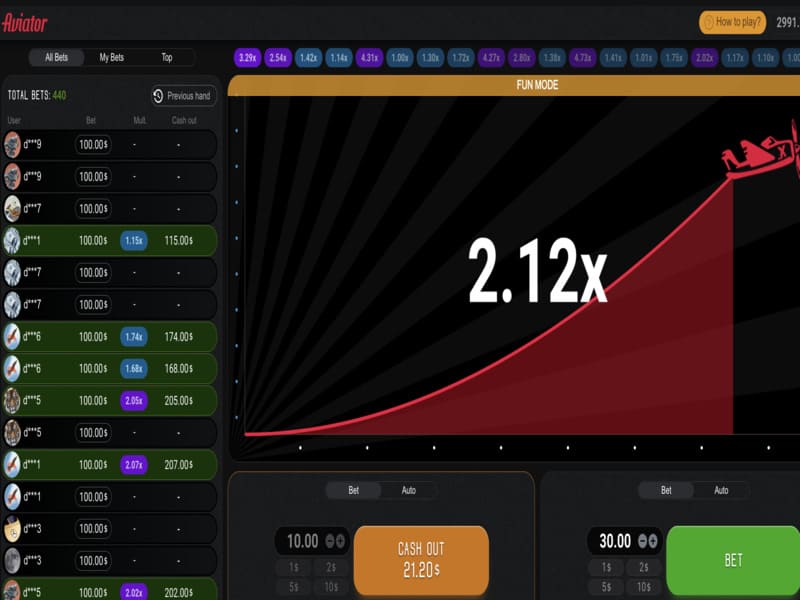The width and height of the screenshot is (800, 600).
Task: Click the 207.00$ cash out value
Action: 179,465
